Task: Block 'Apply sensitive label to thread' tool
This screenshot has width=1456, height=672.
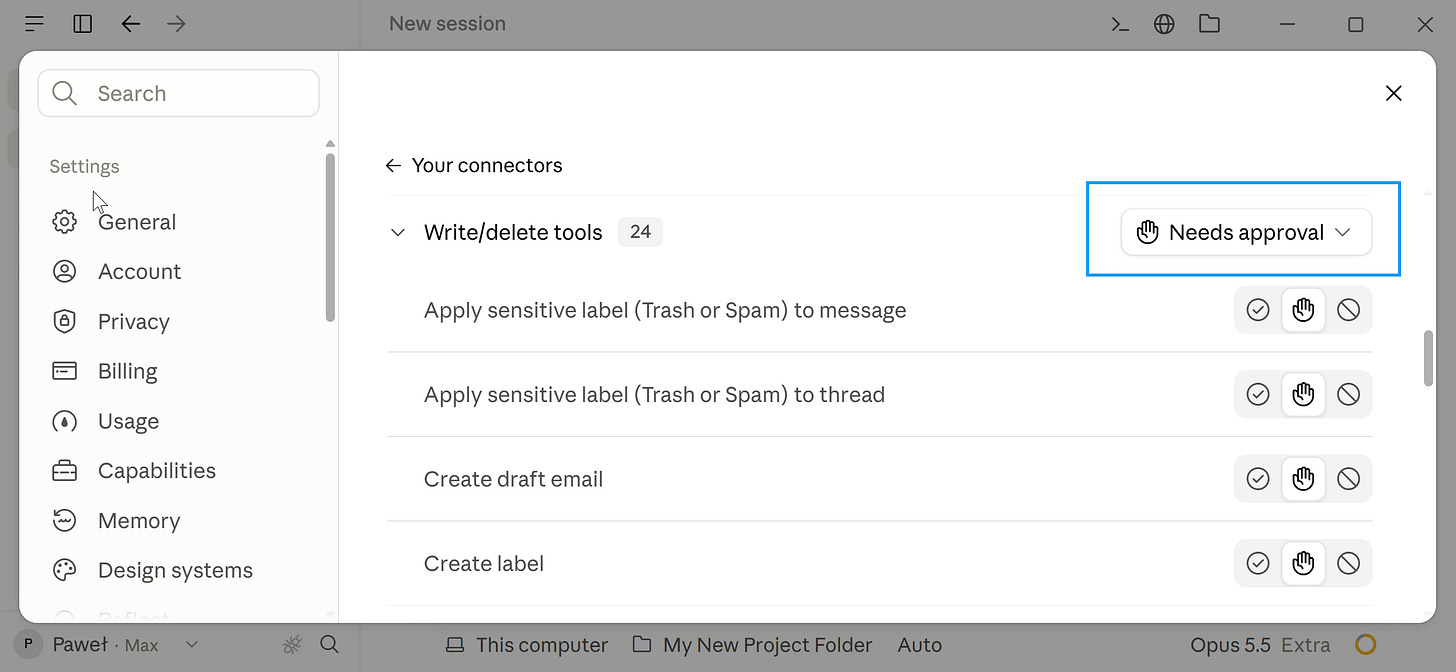Action: 1348,394
